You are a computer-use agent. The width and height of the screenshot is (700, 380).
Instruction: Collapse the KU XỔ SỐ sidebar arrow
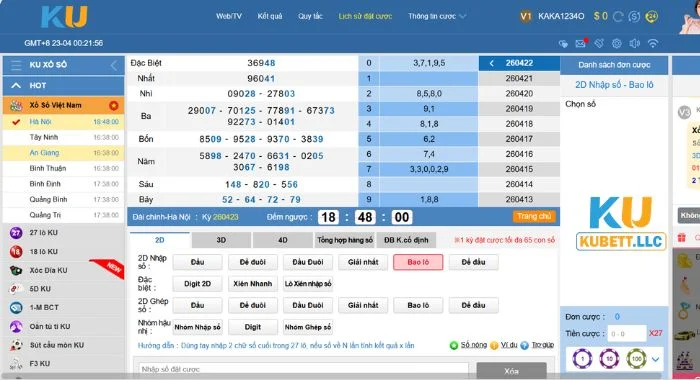tap(114, 65)
